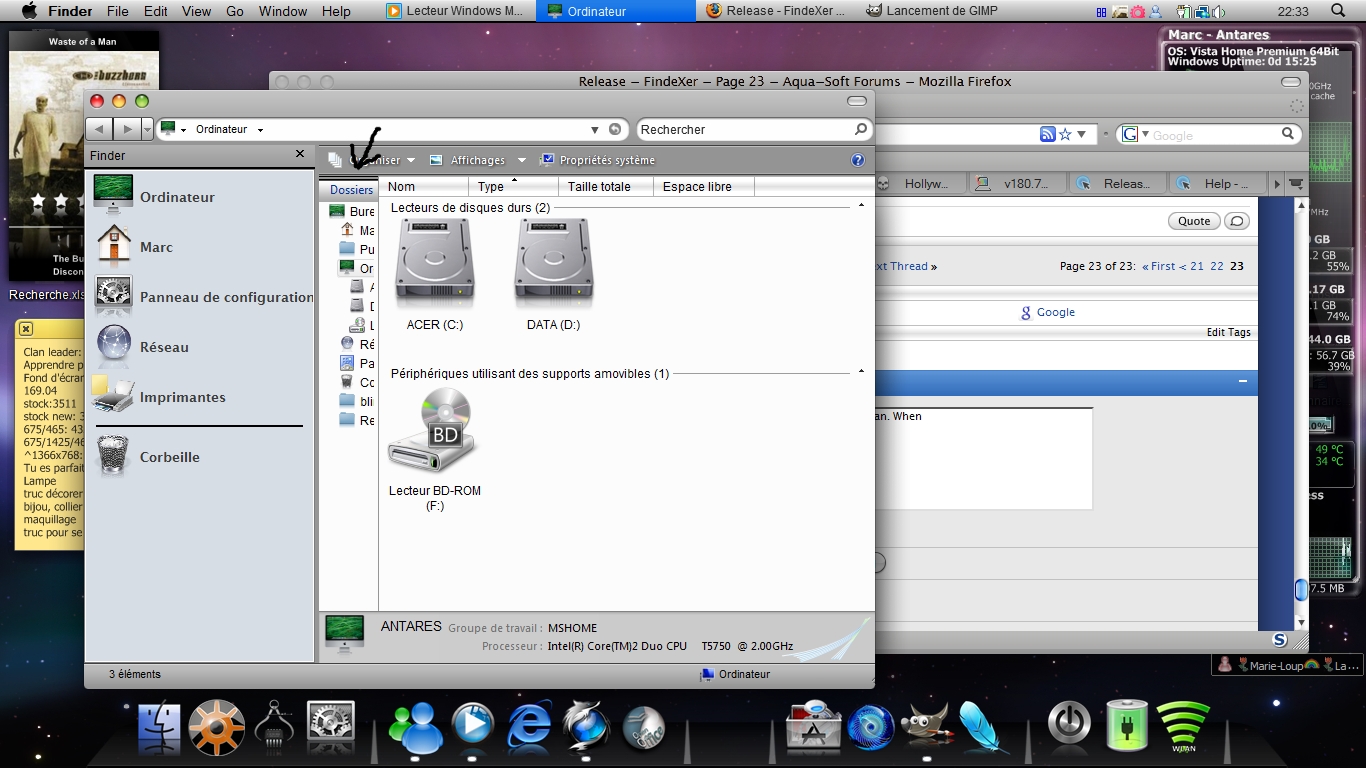The image size is (1366, 768).
Task: Close the Finder sidebar panel
Action: pyautogui.click(x=300, y=154)
